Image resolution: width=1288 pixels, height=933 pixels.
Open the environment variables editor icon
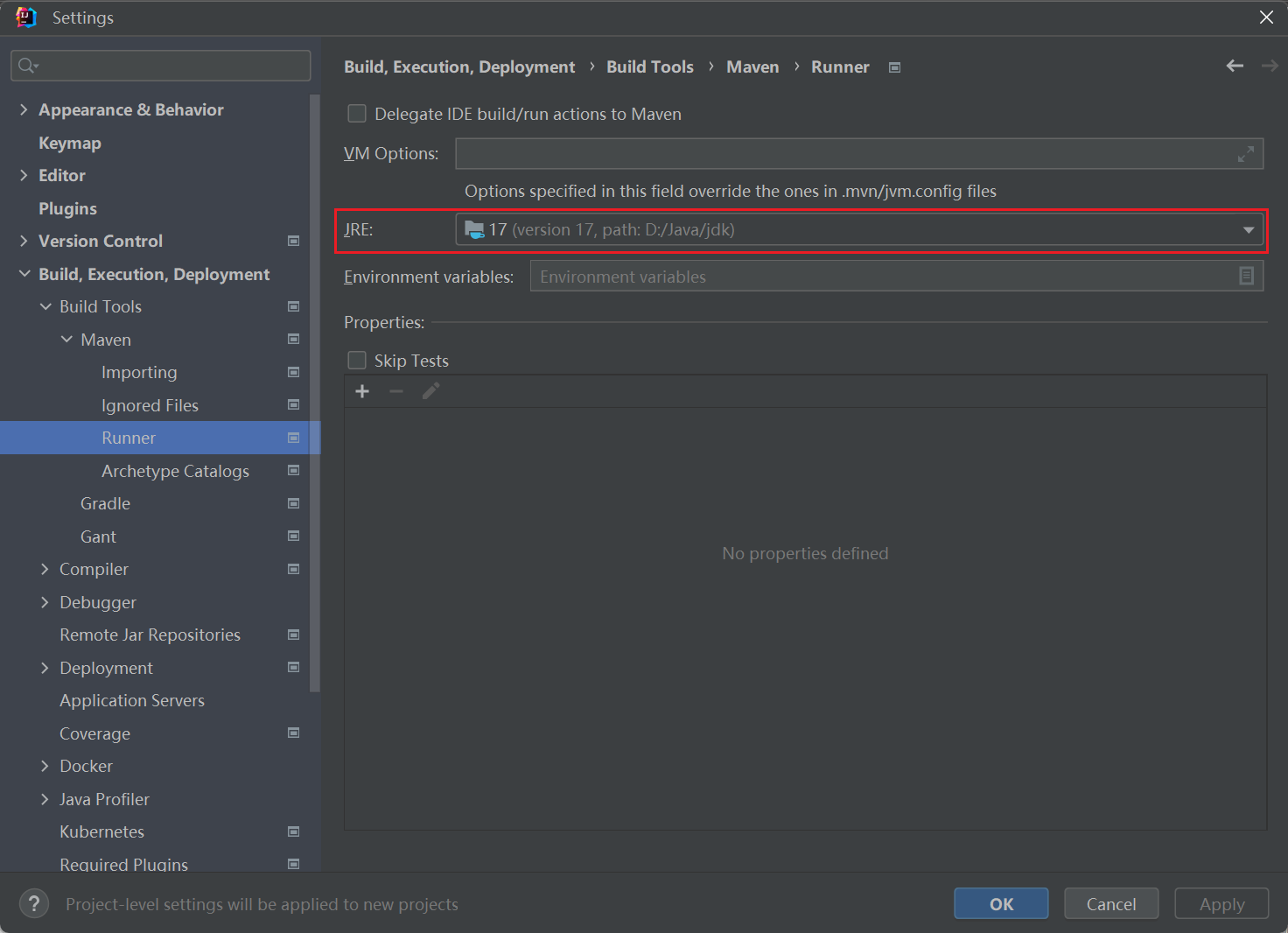(x=1247, y=277)
